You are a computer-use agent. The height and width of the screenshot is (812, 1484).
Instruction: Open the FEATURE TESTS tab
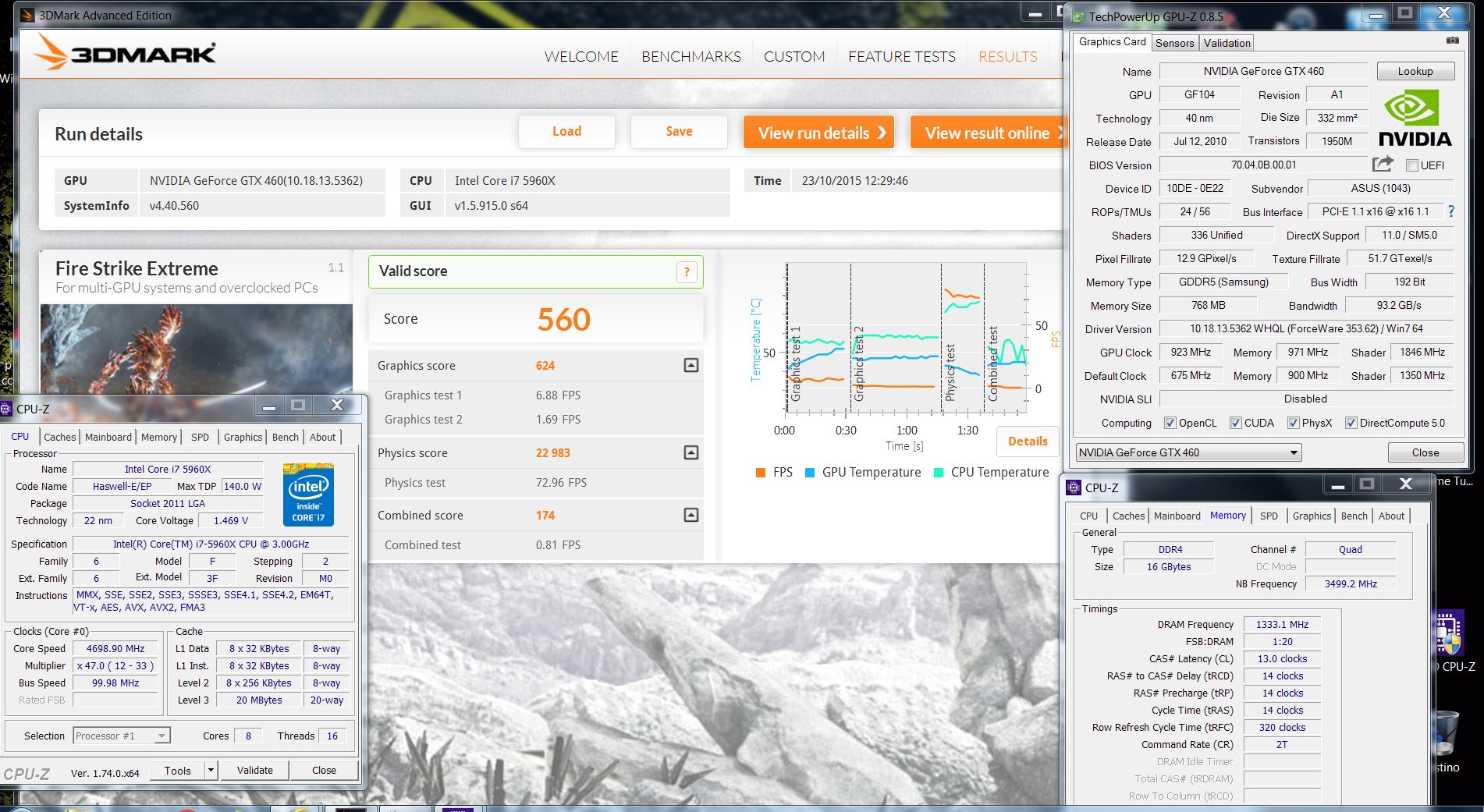tap(902, 56)
